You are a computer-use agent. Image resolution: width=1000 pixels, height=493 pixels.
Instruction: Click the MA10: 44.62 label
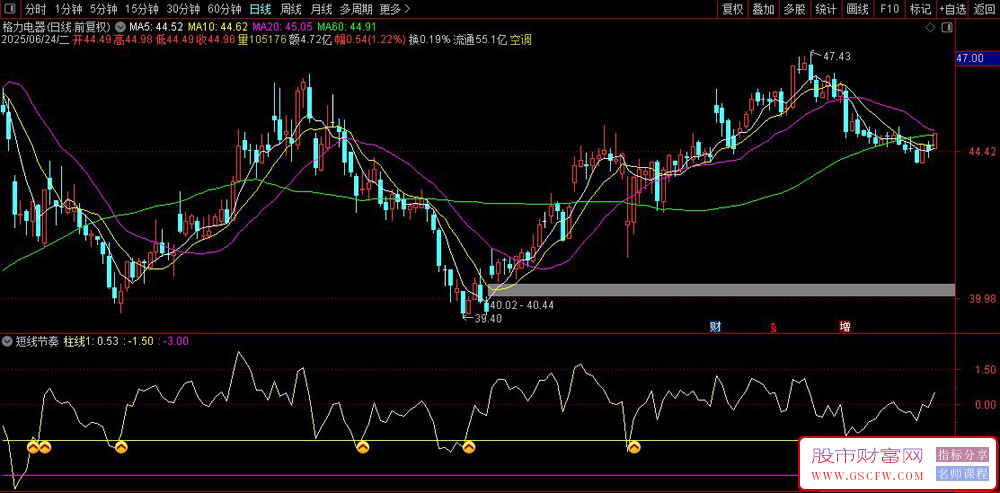pyautogui.click(x=218, y=27)
